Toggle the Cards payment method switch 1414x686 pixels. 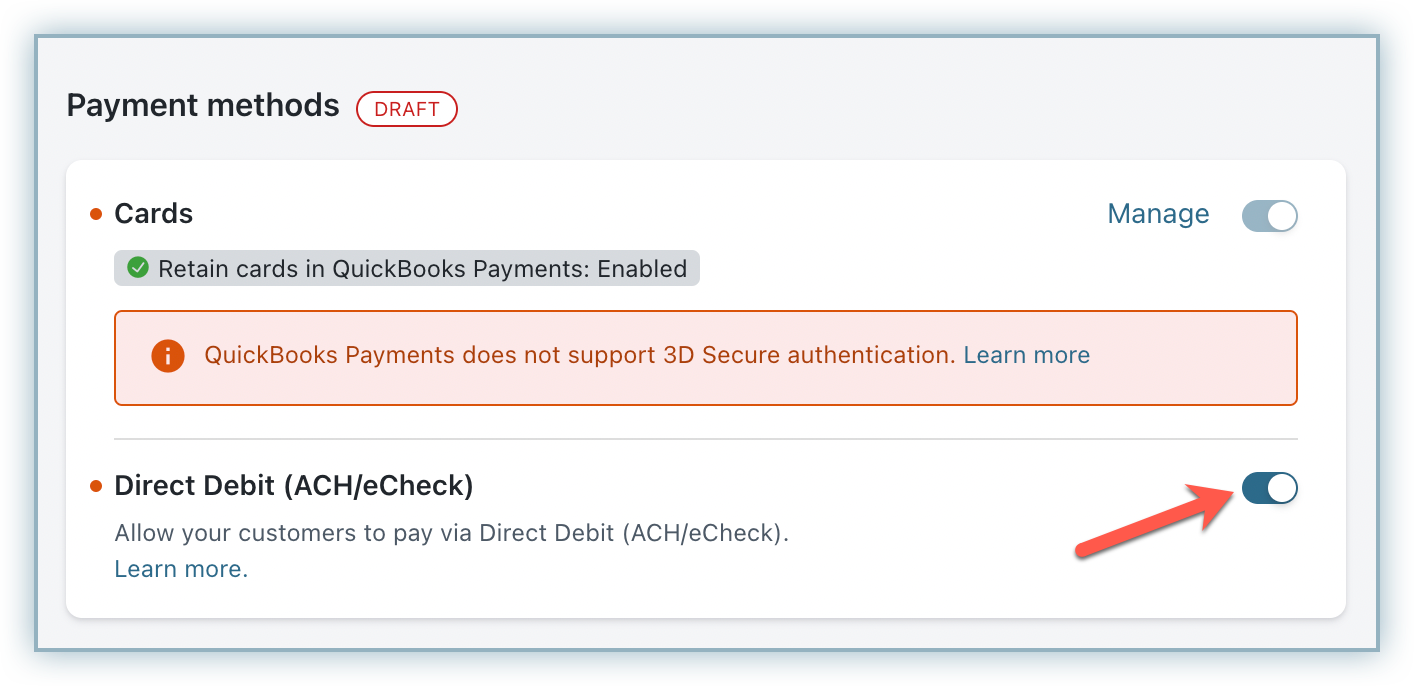click(x=1269, y=215)
